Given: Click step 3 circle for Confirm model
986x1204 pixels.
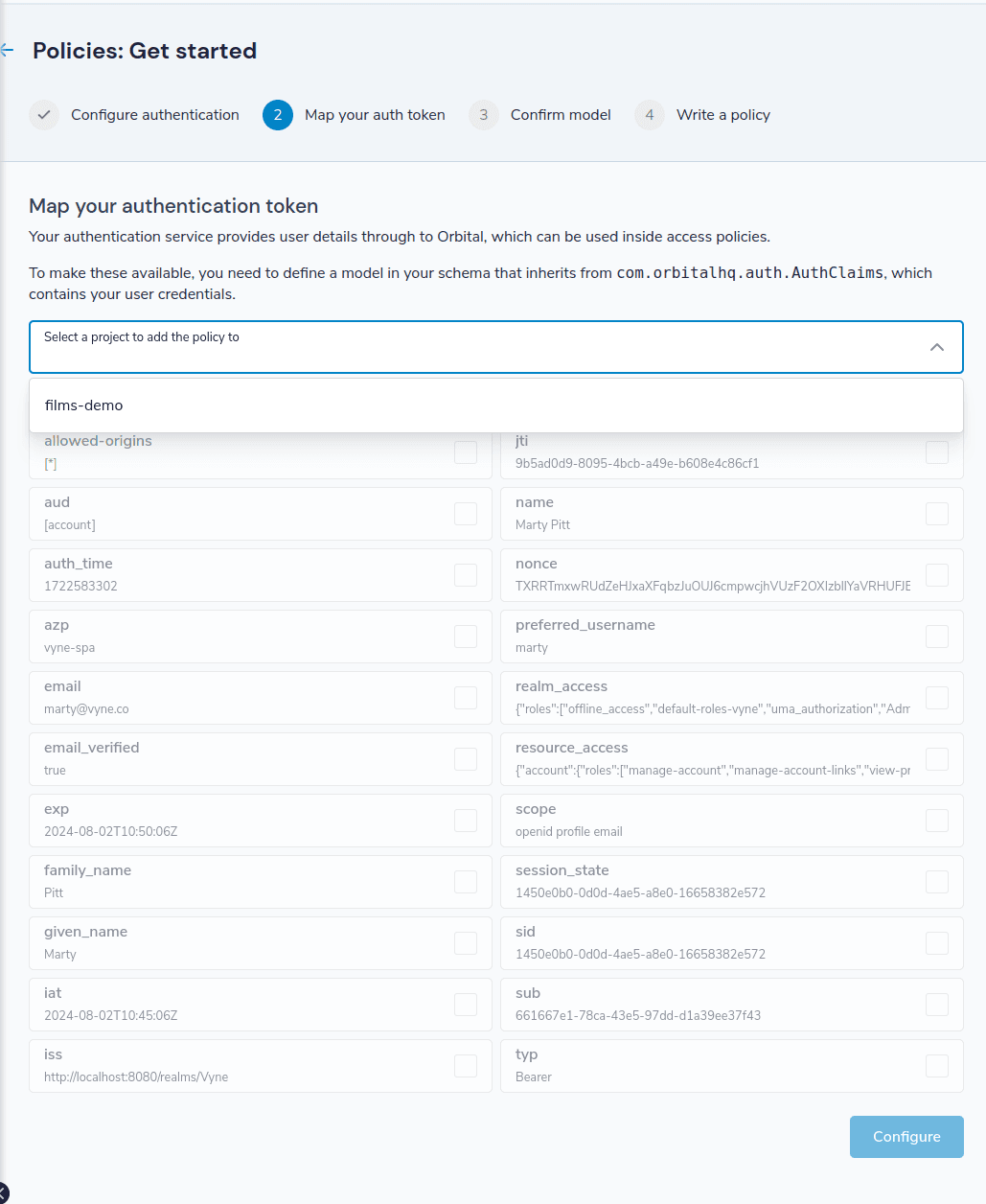Looking at the screenshot, I should click(484, 115).
